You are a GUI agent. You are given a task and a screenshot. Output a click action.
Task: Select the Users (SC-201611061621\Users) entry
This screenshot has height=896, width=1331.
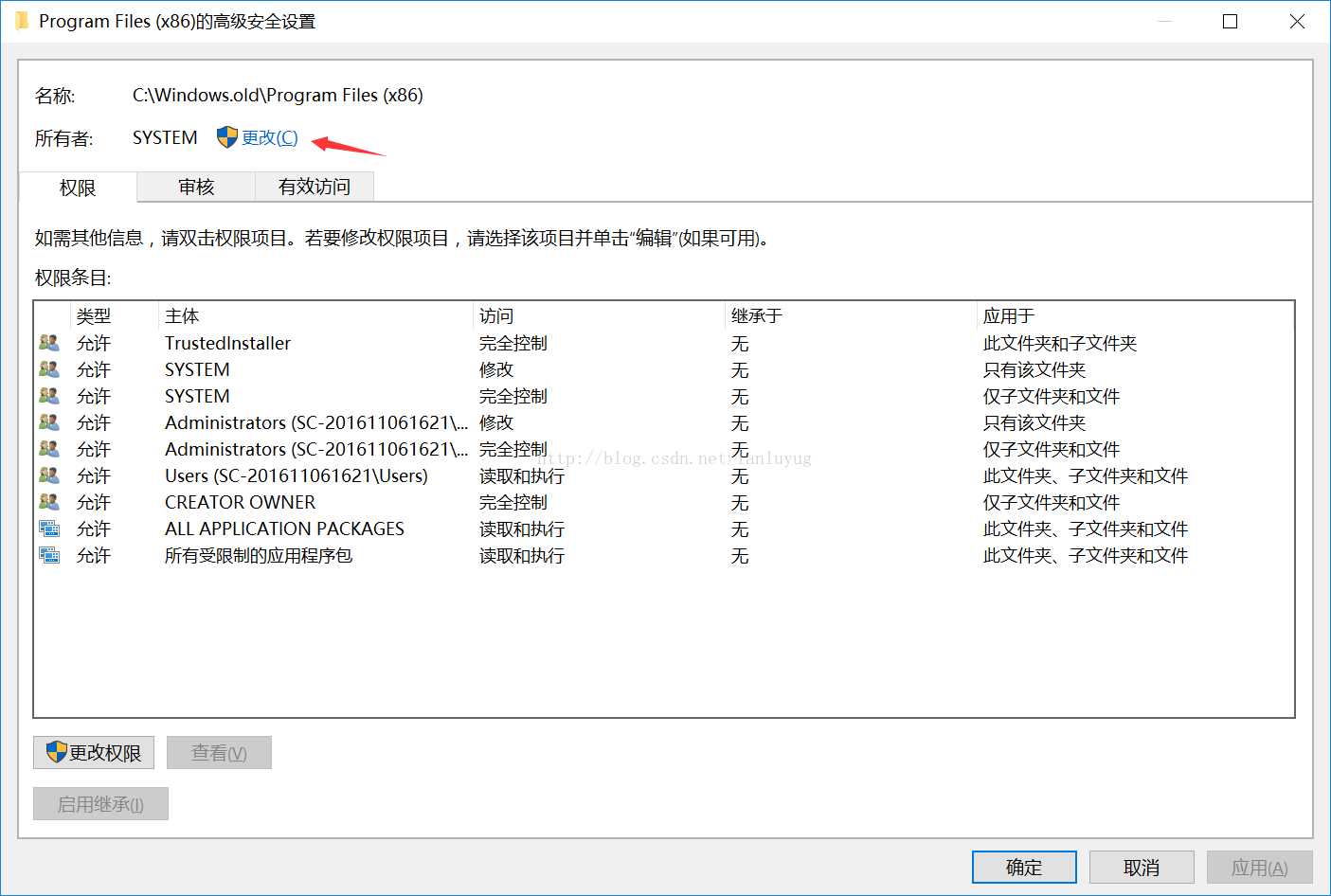tap(663, 475)
